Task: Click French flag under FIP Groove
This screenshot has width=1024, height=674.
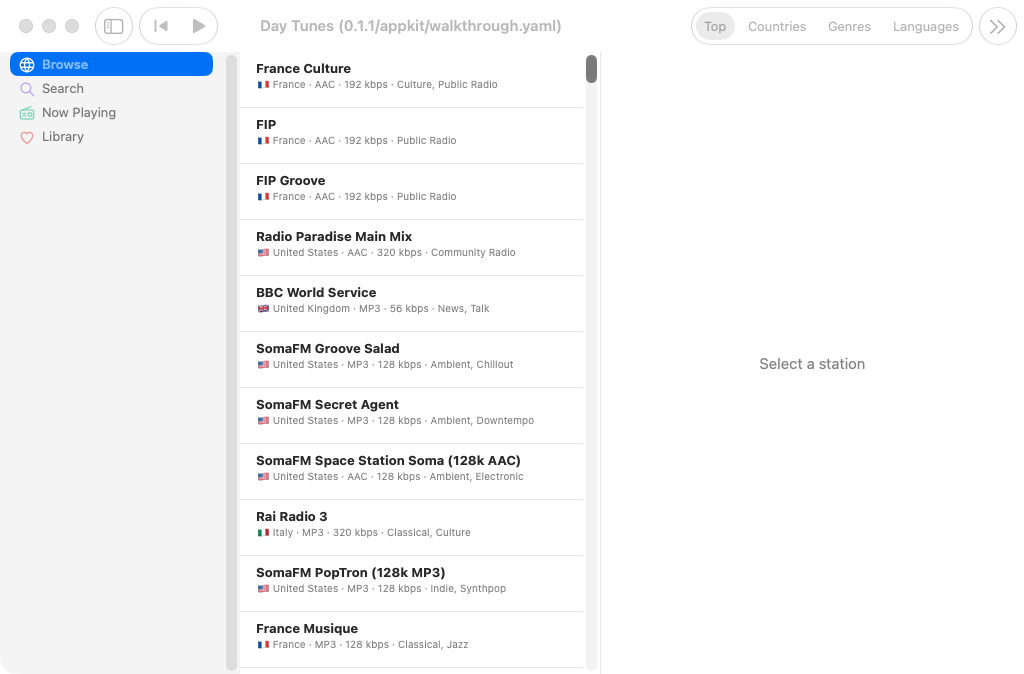Action: point(263,197)
